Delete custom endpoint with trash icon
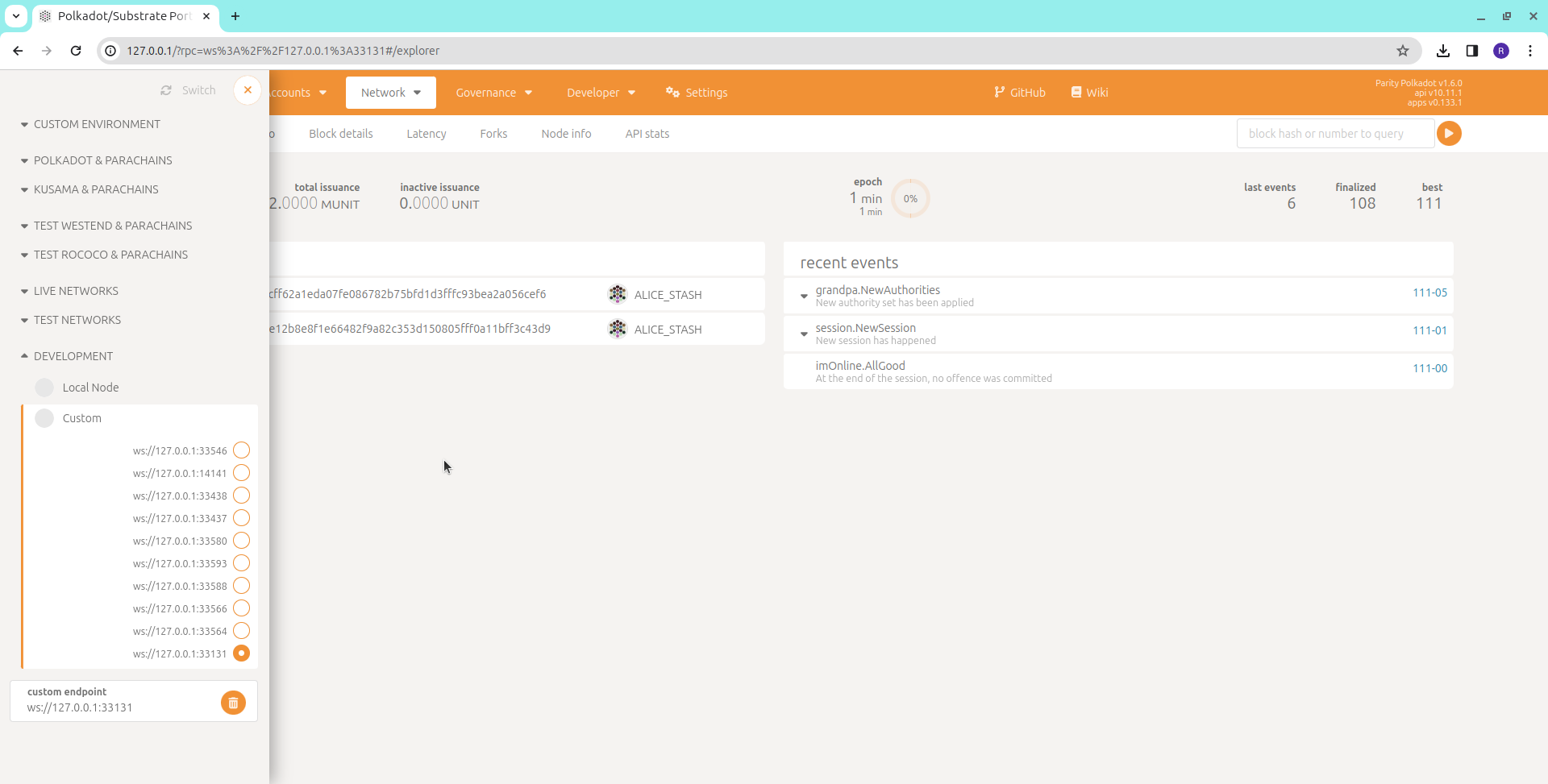This screenshot has width=1548, height=784. 233,703
